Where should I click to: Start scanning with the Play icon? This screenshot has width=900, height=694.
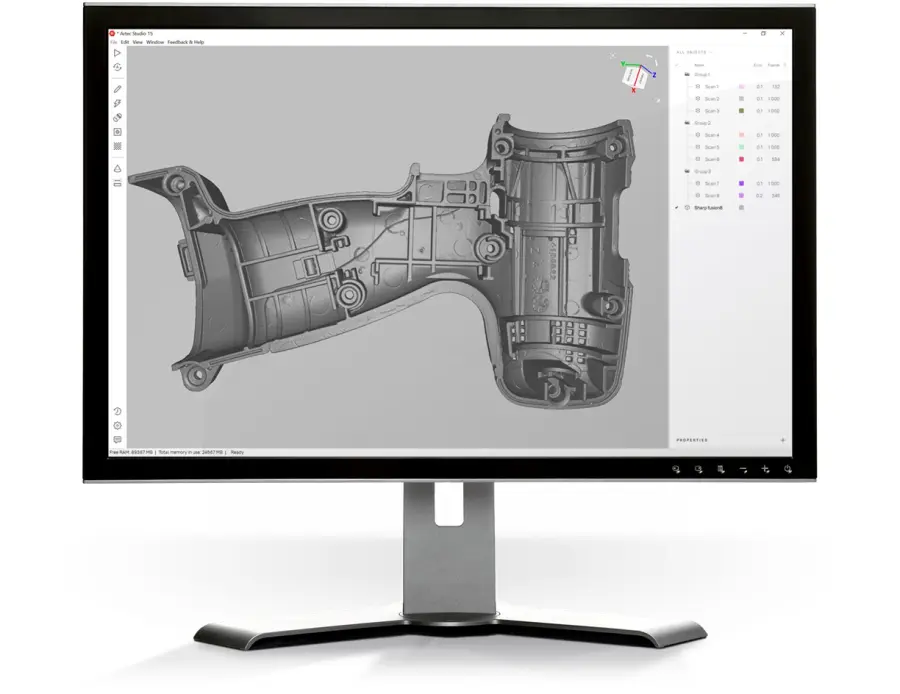119,53
